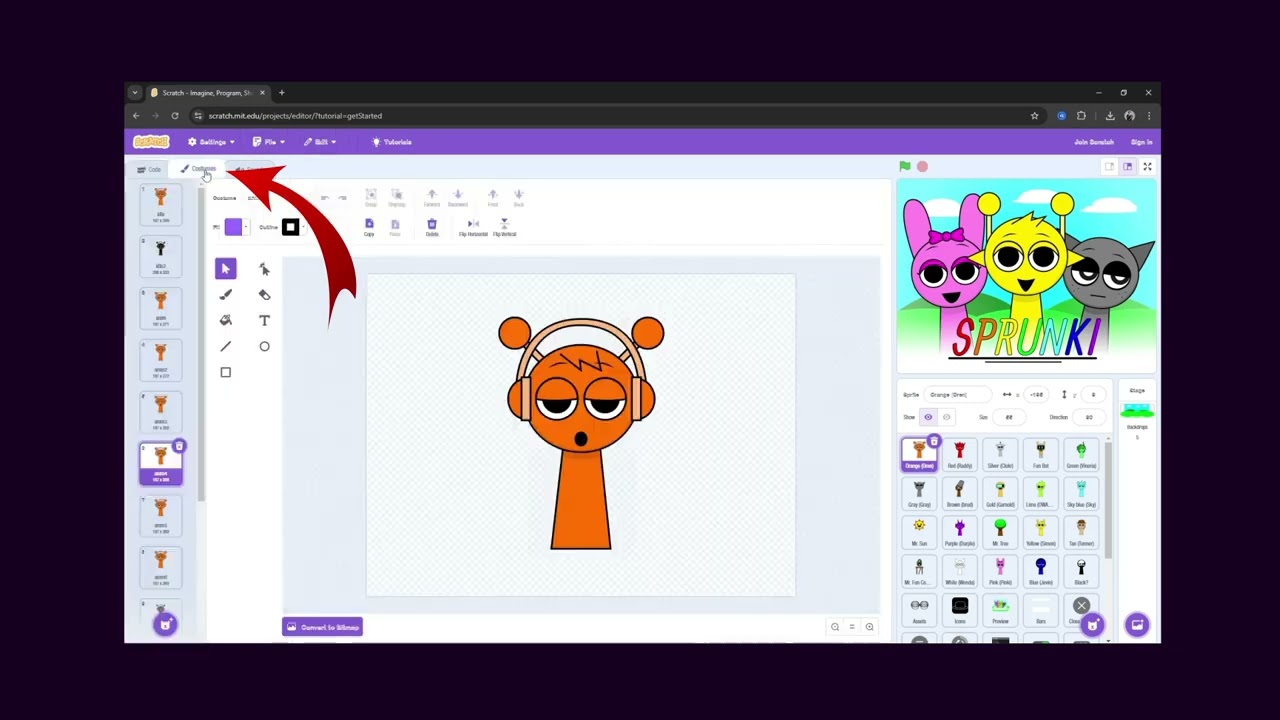The image size is (1280, 720).
Task: Click Choose a Sprite button
Action: point(1092,625)
